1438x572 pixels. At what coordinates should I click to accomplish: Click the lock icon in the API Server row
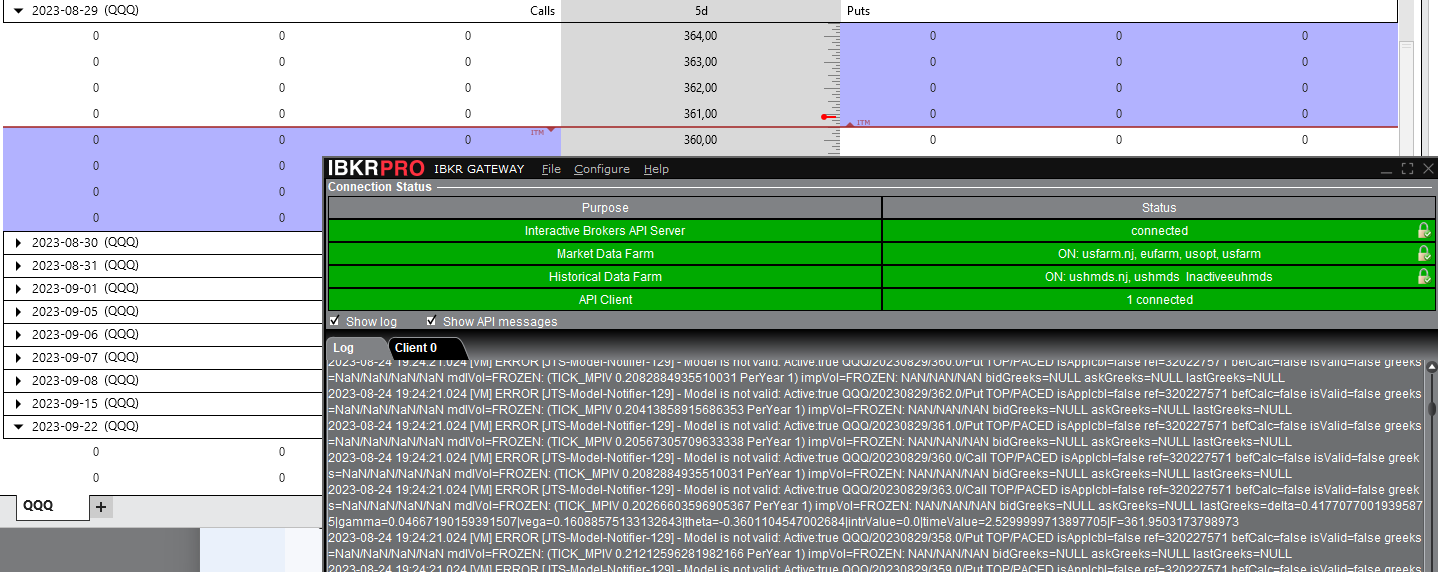click(1424, 231)
